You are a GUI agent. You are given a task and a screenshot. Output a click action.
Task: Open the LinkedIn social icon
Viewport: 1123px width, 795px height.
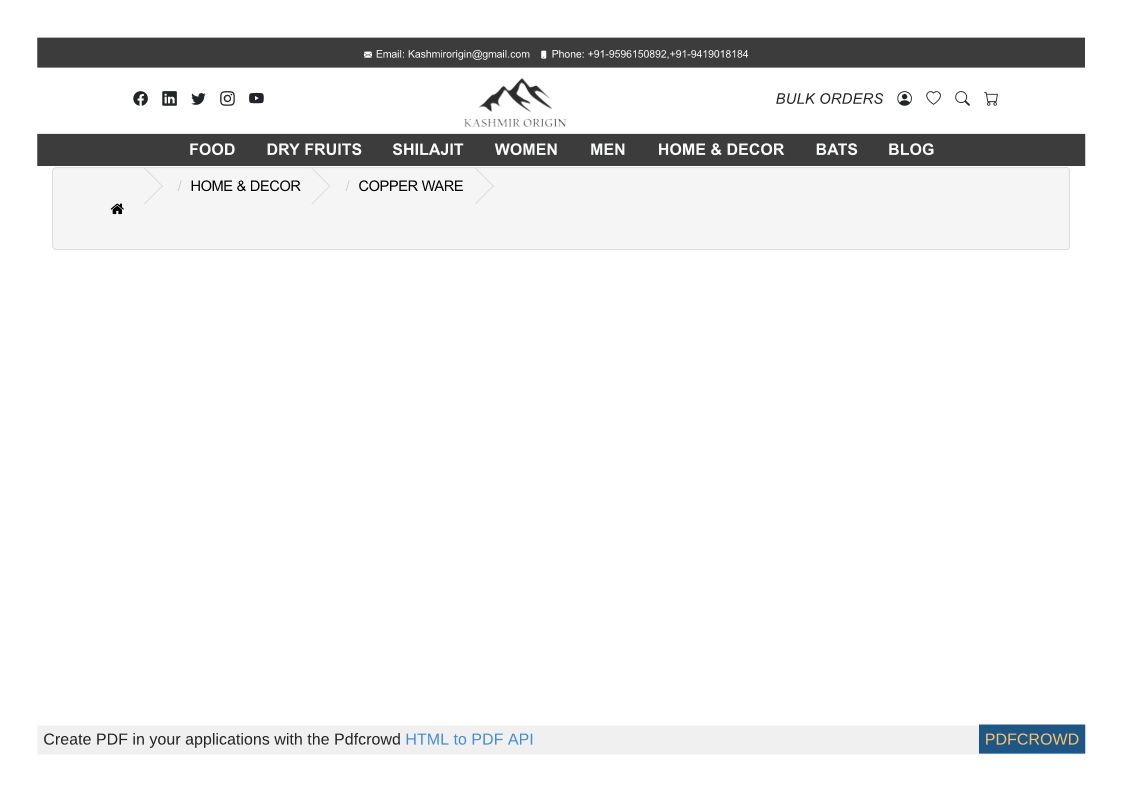tap(169, 98)
